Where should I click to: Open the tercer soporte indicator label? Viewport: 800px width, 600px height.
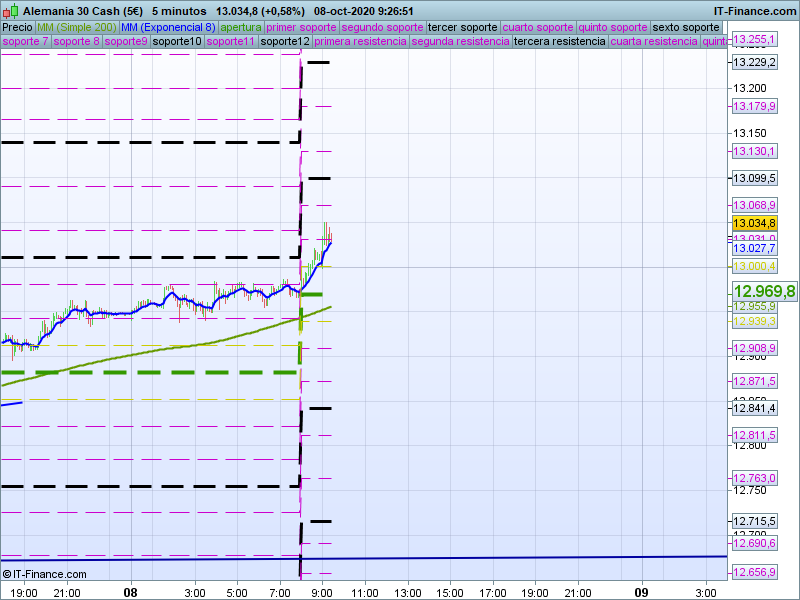462,27
